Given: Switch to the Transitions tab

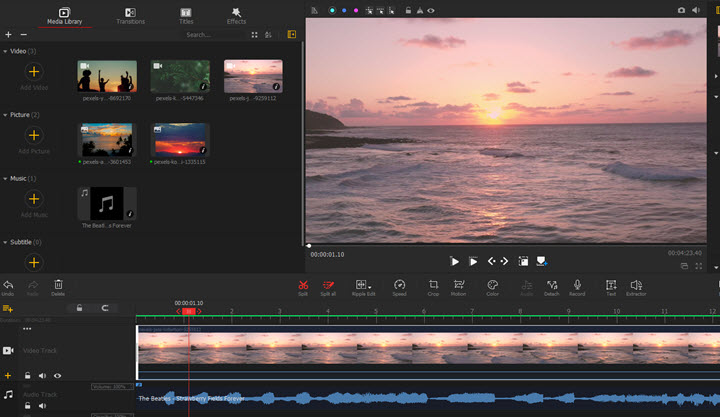Looking at the screenshot, I should click(x=130, y=15).
